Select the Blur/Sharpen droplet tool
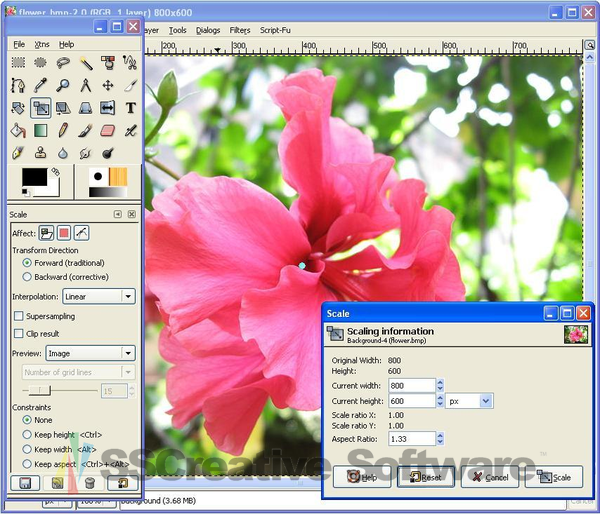This screenshot has height=514, width=600. 63,153
